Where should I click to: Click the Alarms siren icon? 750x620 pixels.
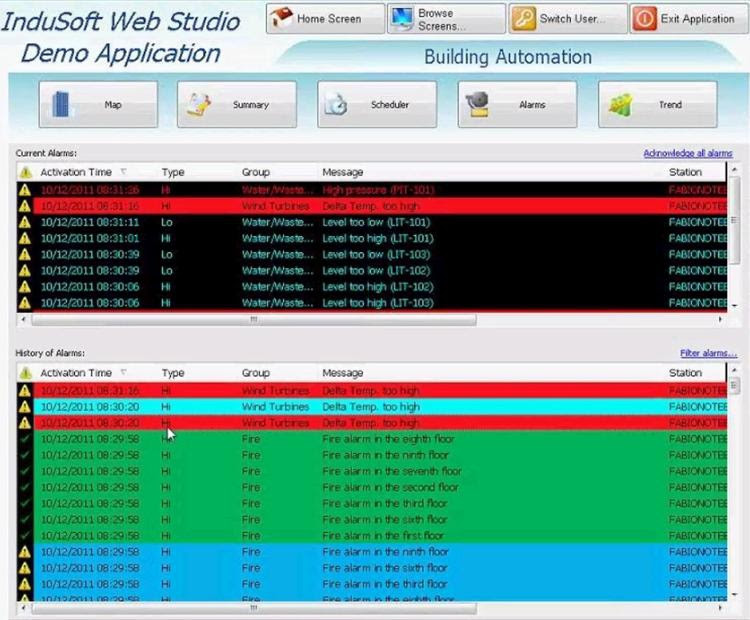(477, 104)
